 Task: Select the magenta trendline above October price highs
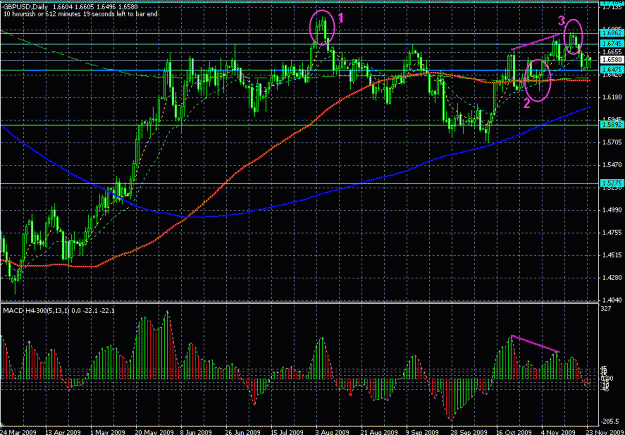tap(535, 43)
